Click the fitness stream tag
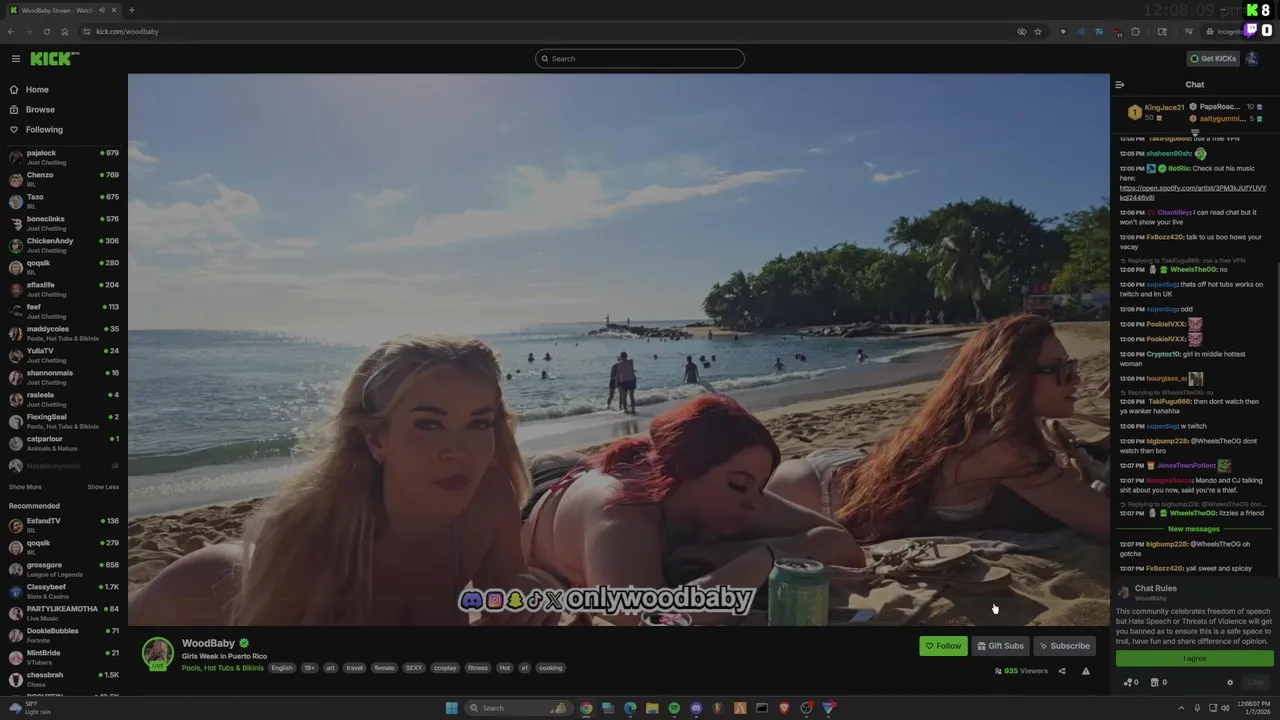The height and width of the screenshot is (720, 1280). click(x=478, y=668)
